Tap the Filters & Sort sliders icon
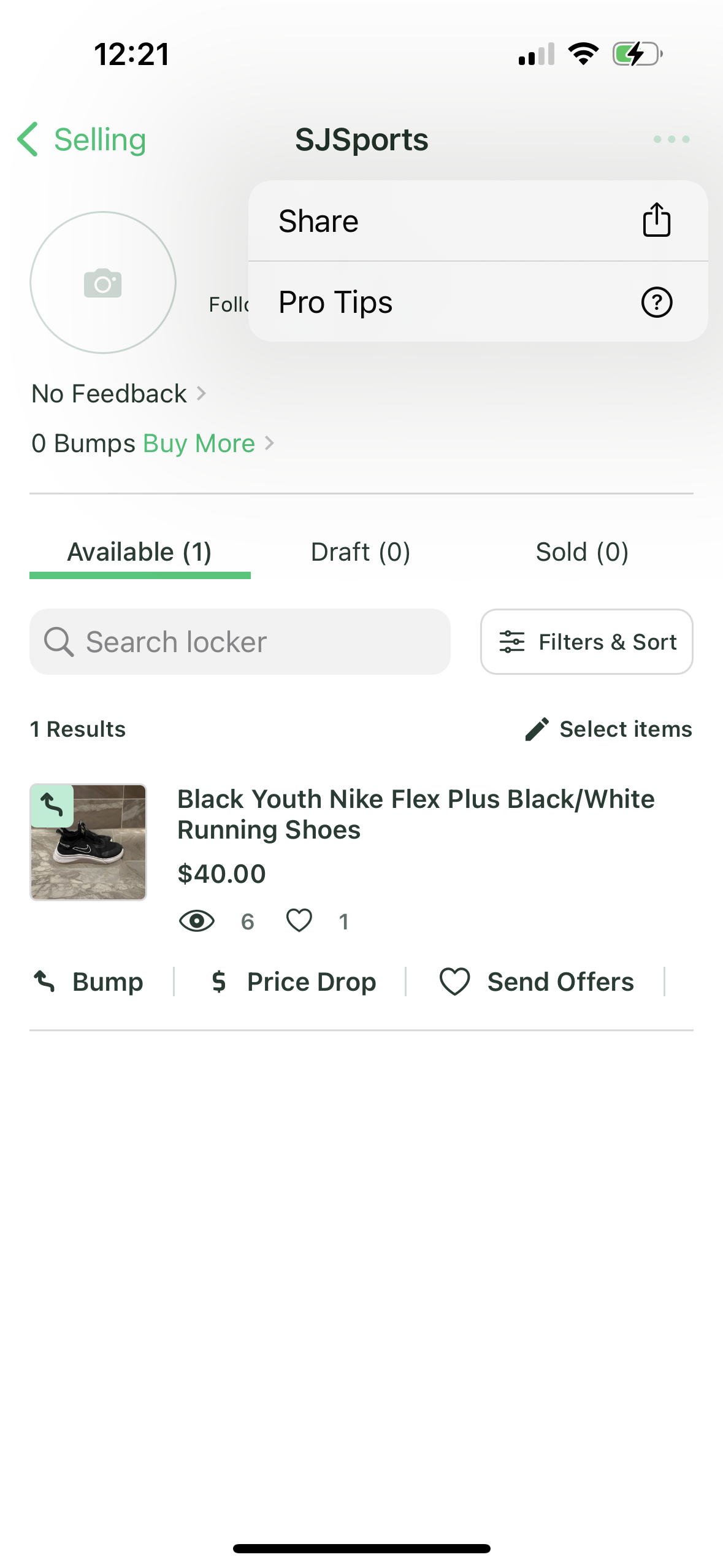This screenshot has height=1568, width=723. (511, 642)
